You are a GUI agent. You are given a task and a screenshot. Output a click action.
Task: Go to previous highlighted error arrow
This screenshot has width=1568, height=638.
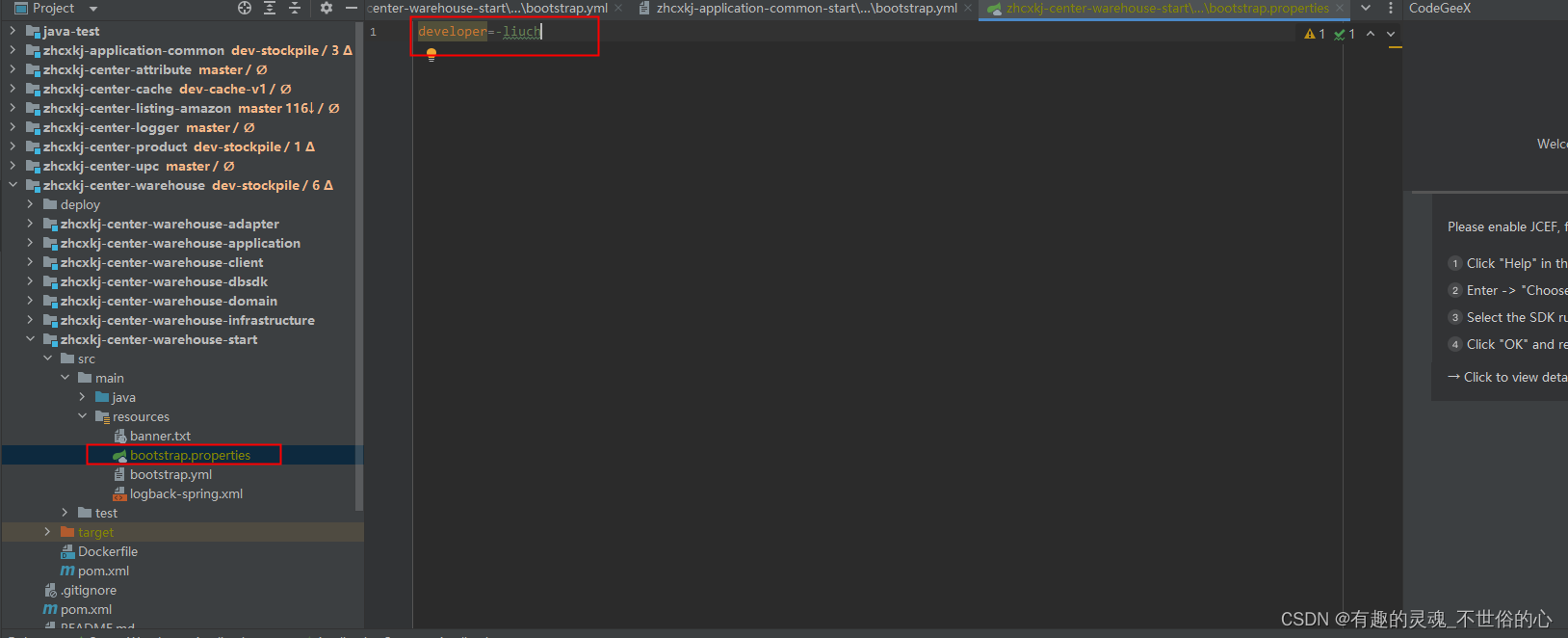click(x=1371, y=34)
